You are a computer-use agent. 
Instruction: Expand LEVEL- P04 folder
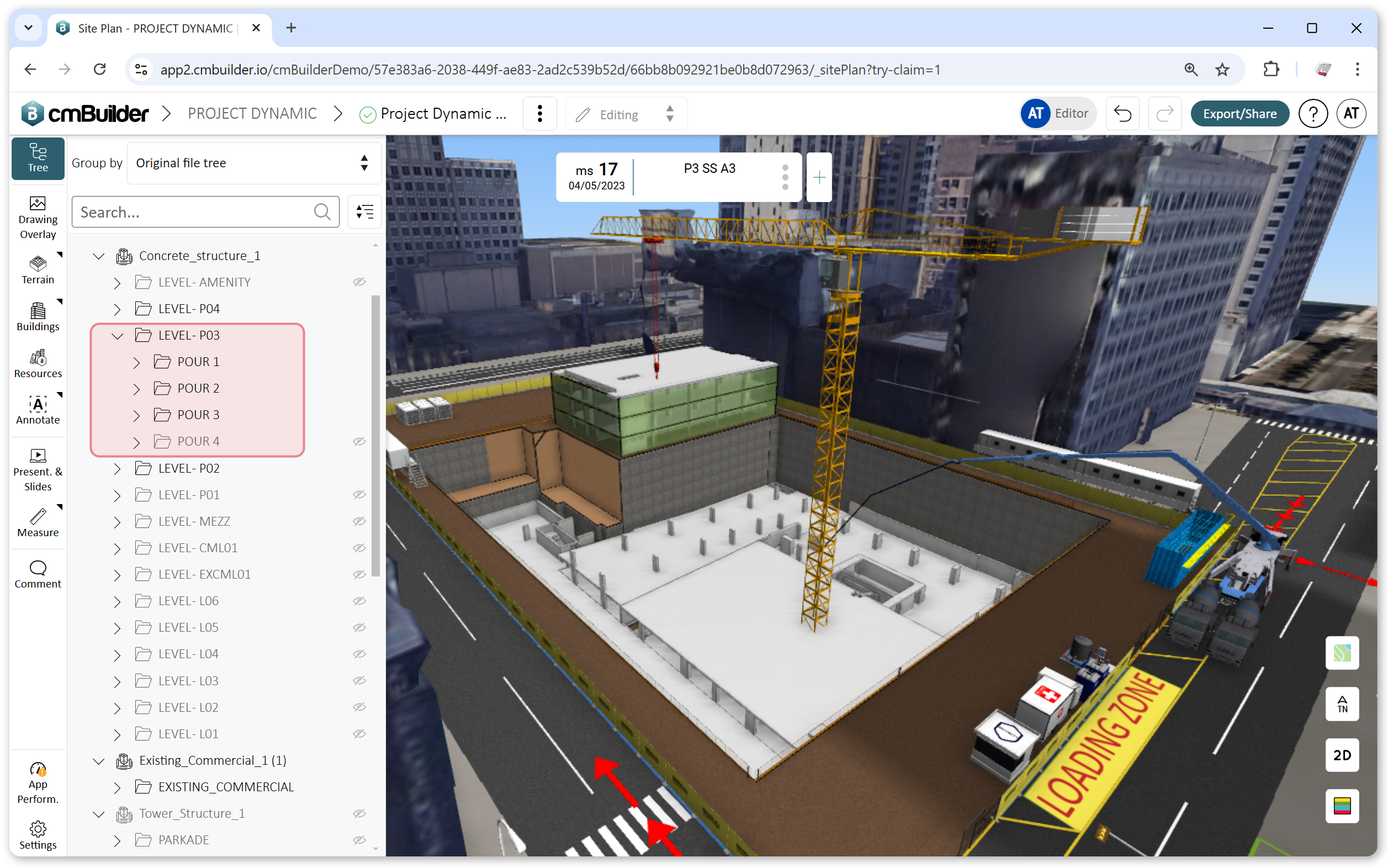pos(118,309)
